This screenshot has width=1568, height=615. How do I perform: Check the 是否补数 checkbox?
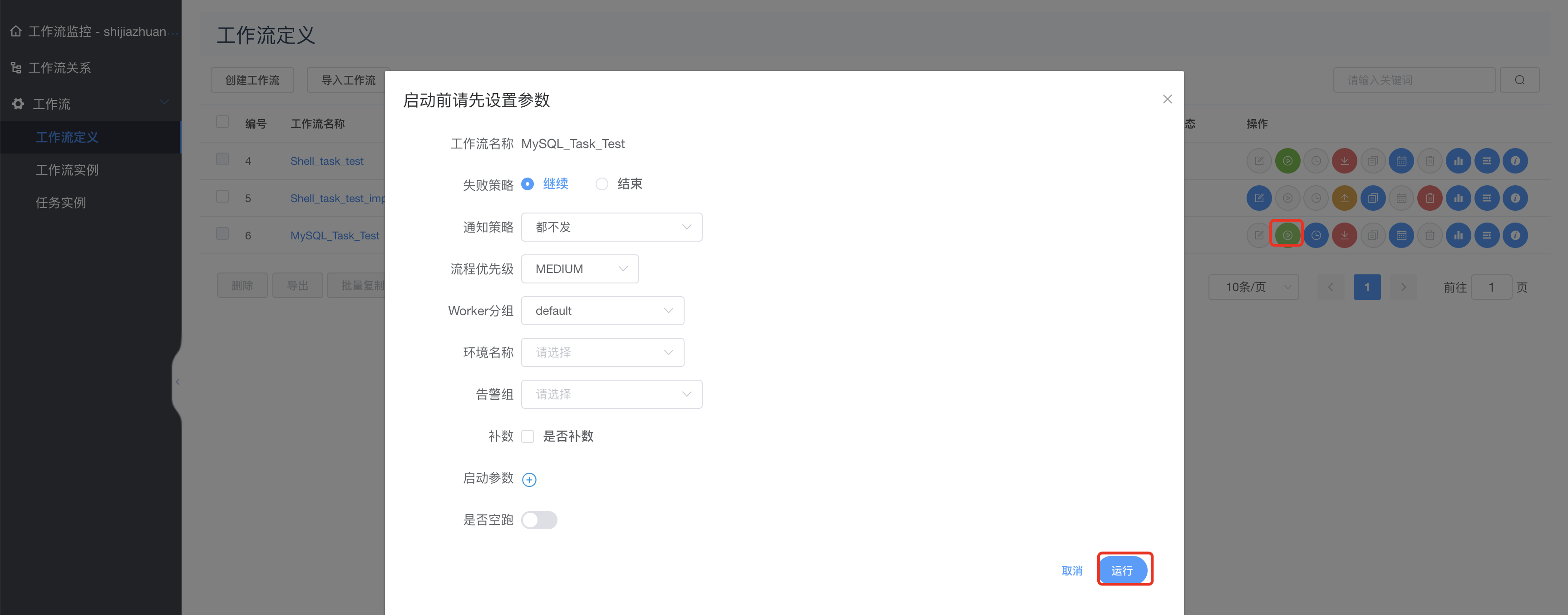click(x=528, y=436)
